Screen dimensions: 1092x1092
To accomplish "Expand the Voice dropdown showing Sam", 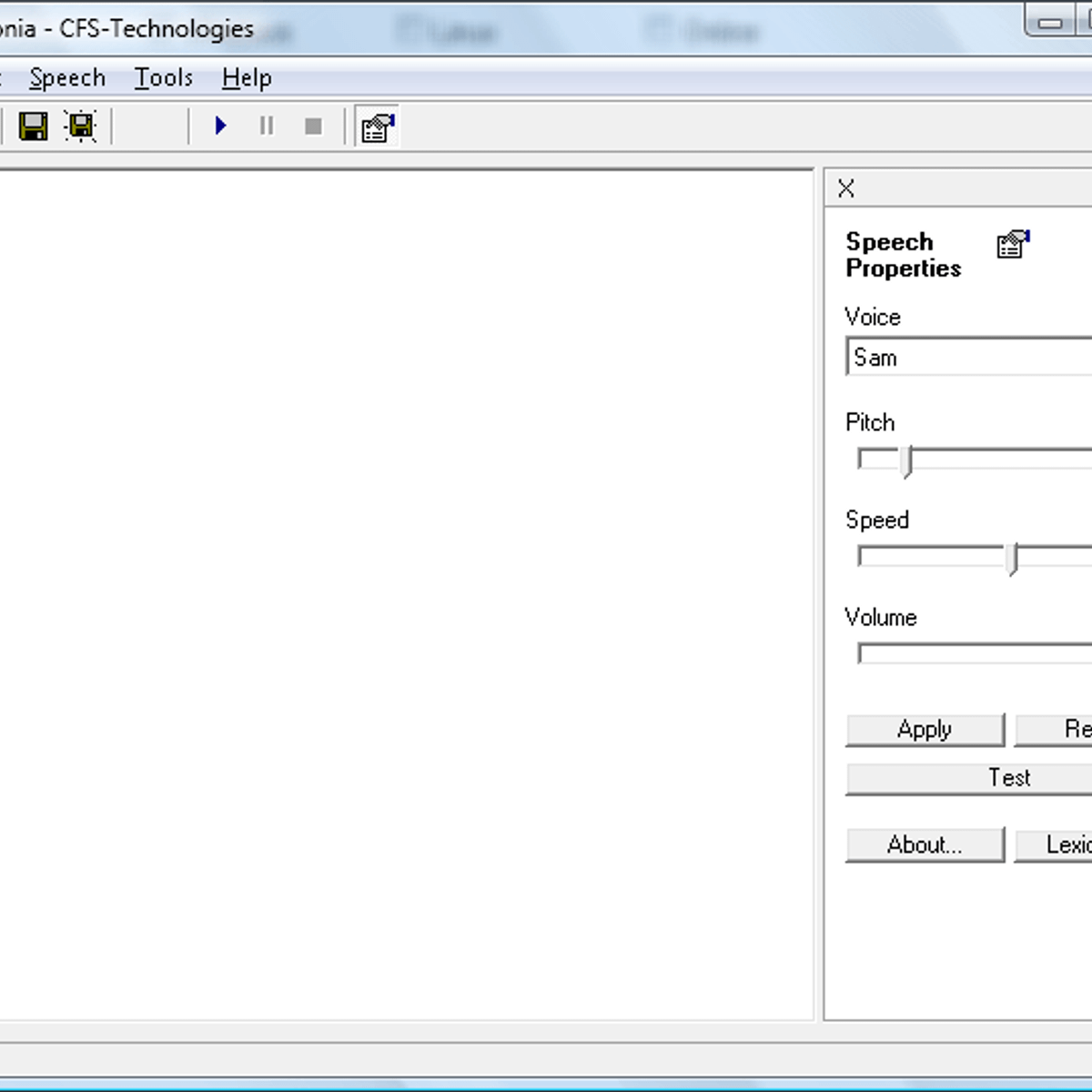I will 969,358.
